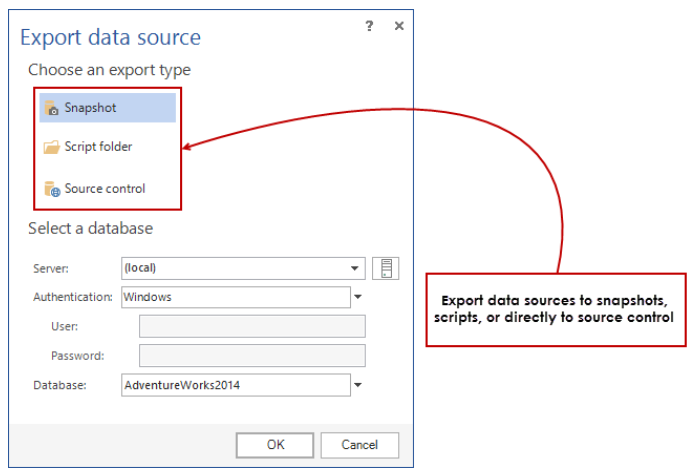Click the help question mark icon

369,26
